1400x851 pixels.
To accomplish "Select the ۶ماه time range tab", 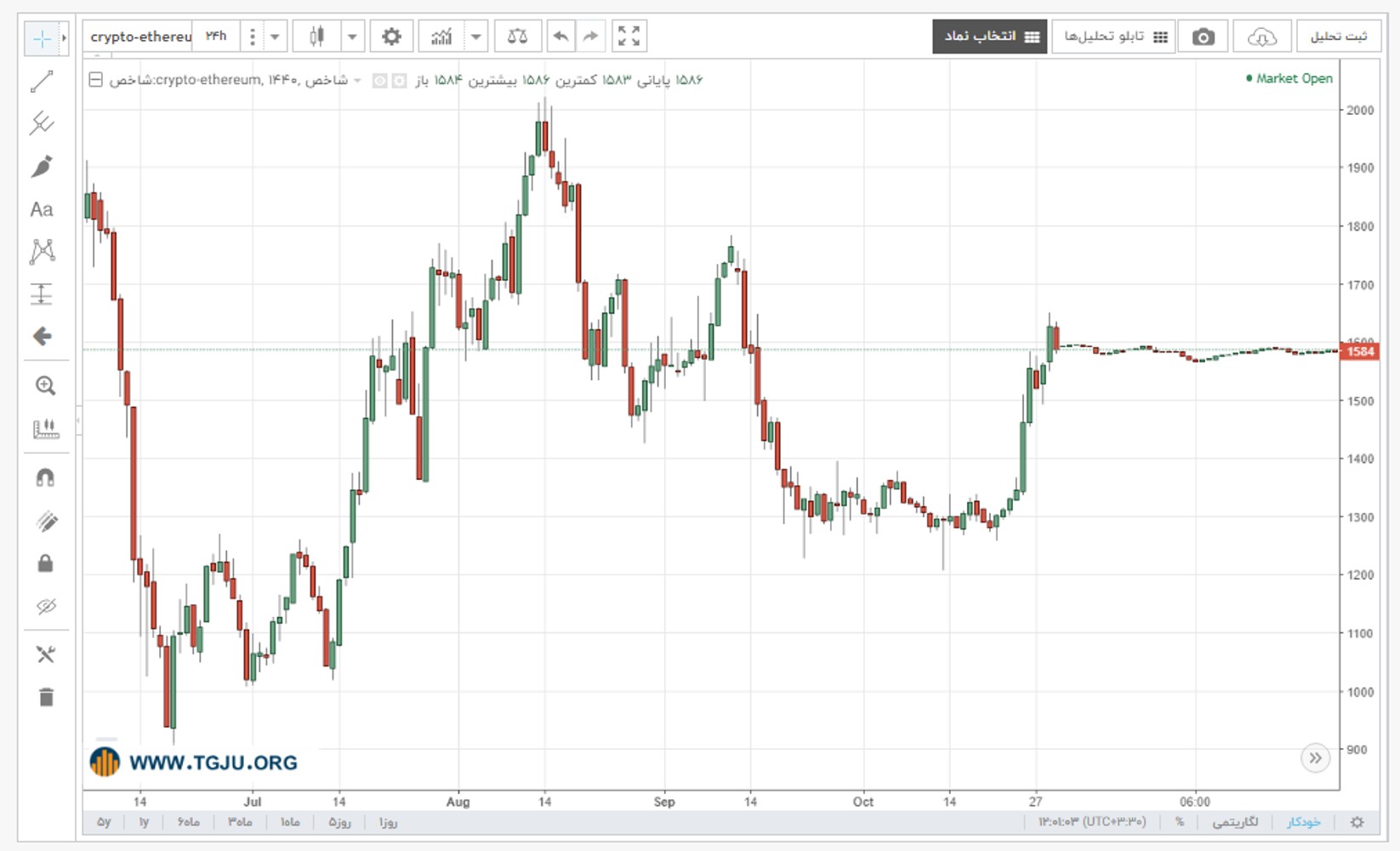I will click(x=189, y=822).
